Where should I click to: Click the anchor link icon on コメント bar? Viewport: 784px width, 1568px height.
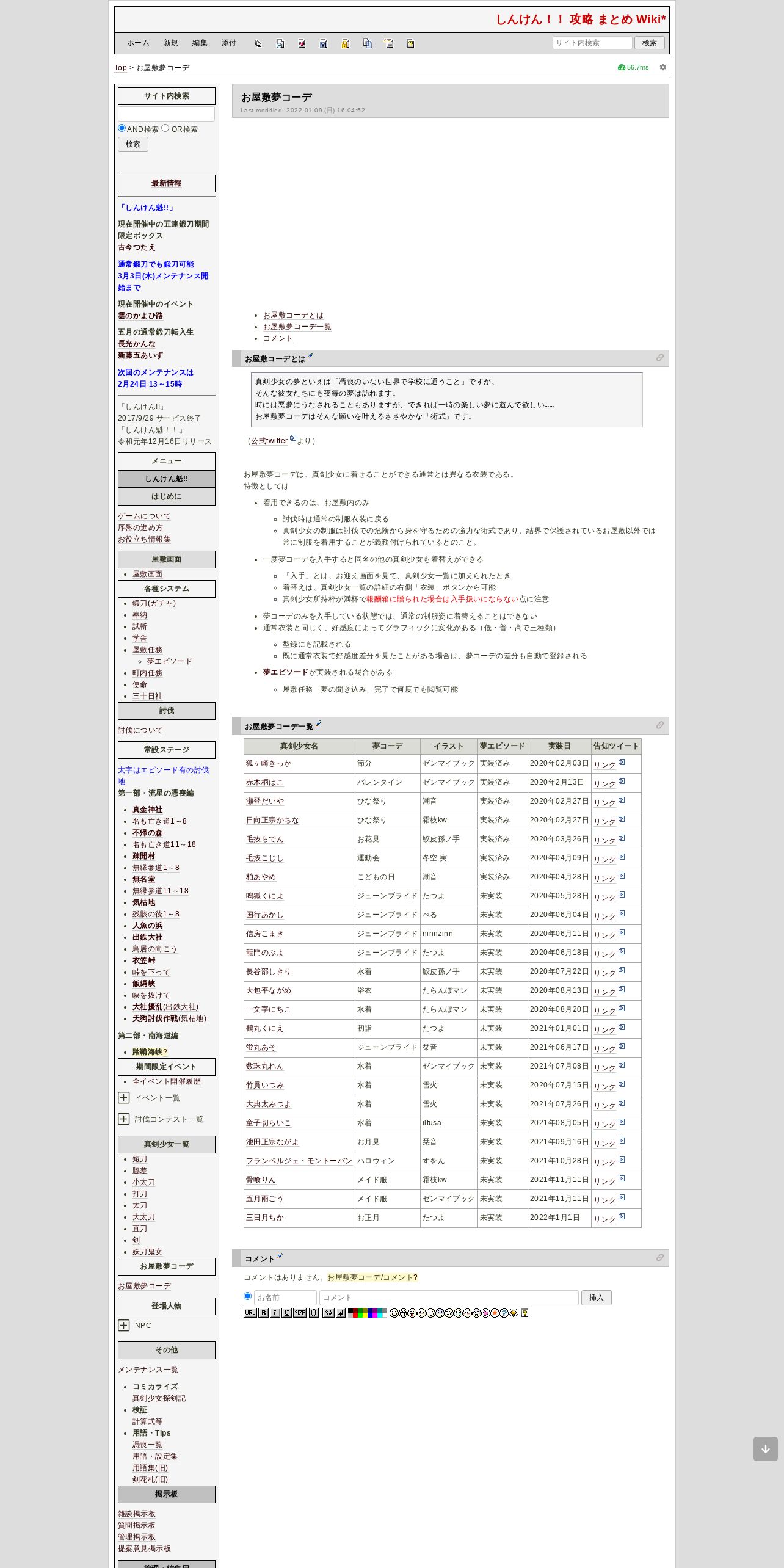(x=659, y=1258)
